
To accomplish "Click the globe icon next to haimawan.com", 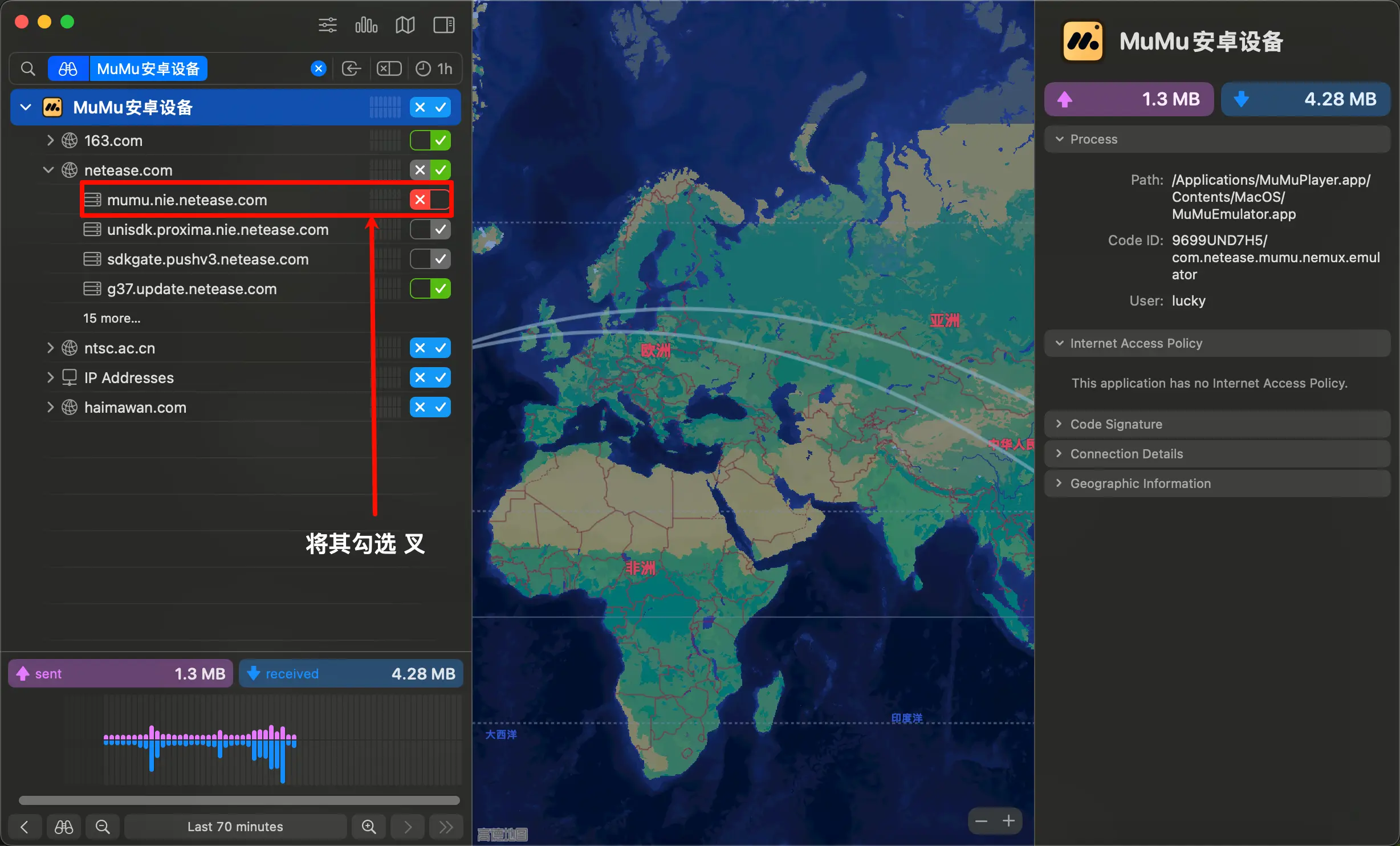I will click(70, 407).
